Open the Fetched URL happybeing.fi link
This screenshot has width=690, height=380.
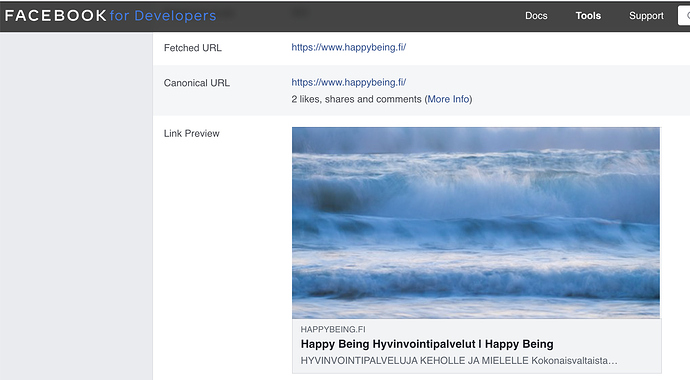tap(349, 48)
